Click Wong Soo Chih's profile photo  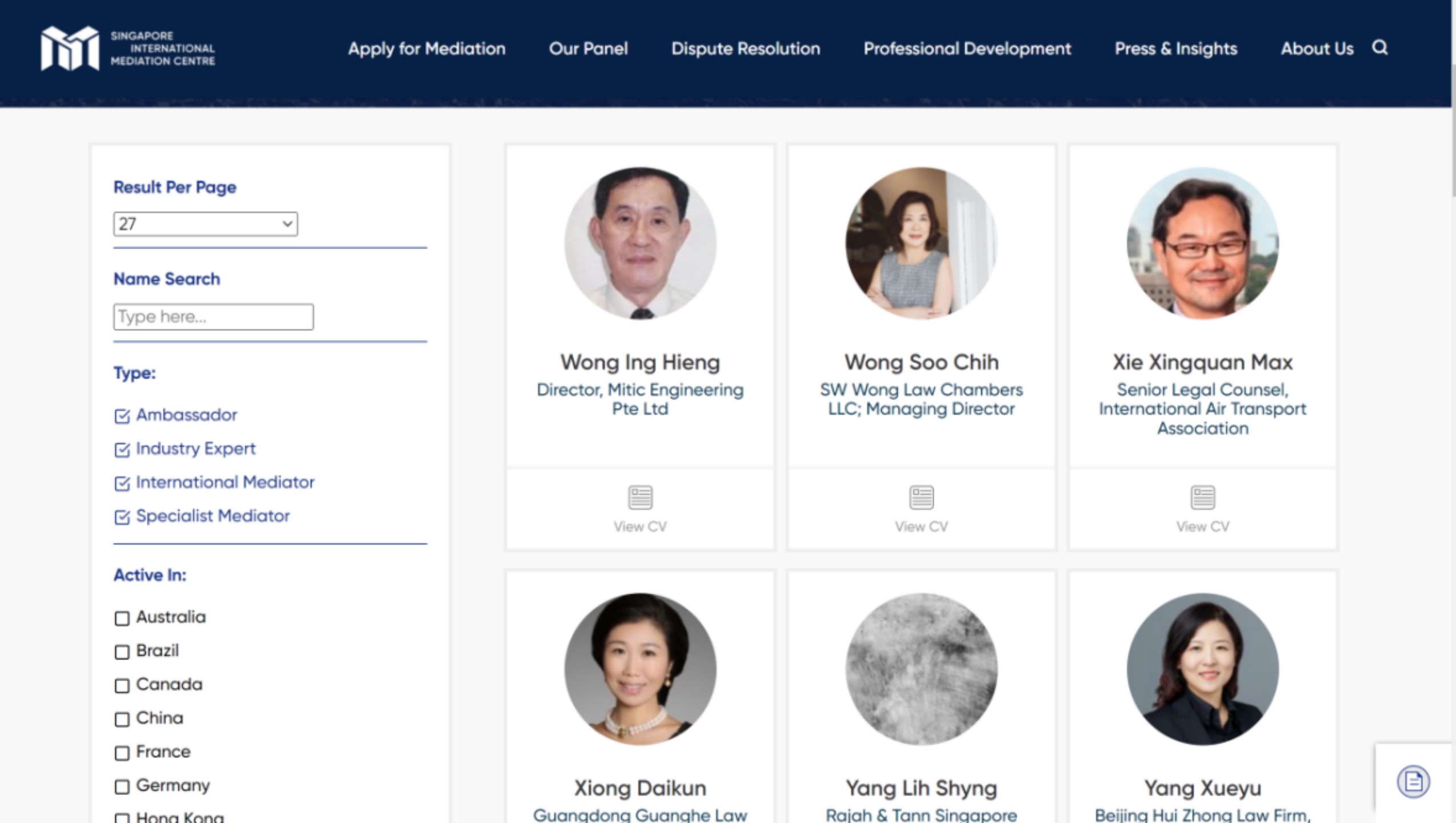(921, 243)
